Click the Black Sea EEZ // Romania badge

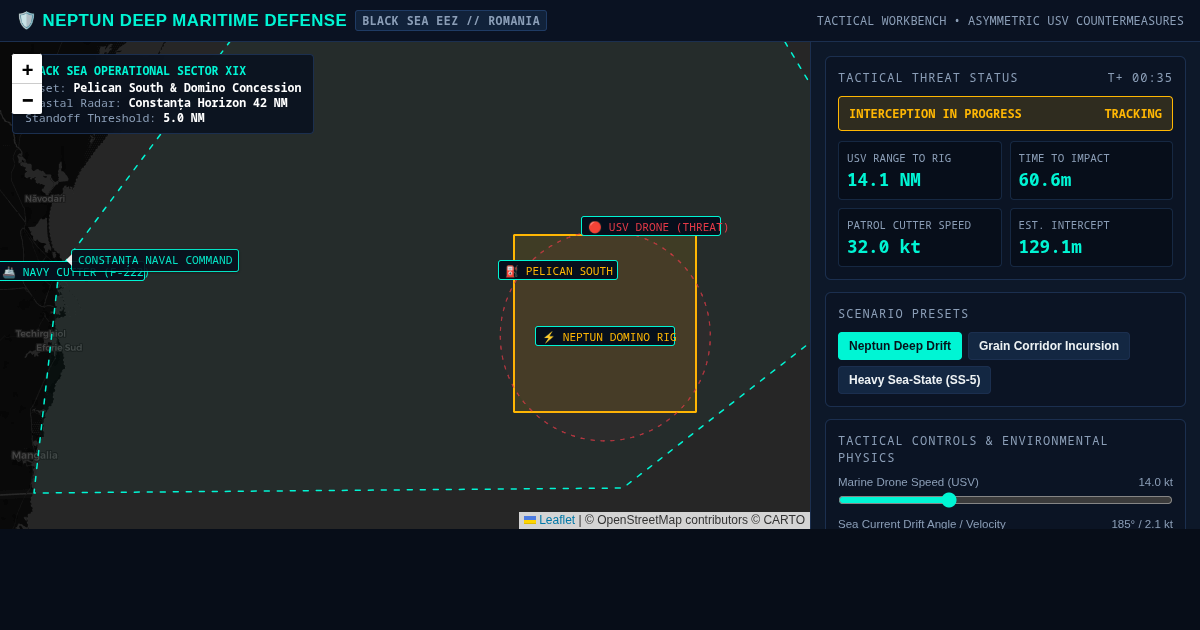click(x=451, y=21)
